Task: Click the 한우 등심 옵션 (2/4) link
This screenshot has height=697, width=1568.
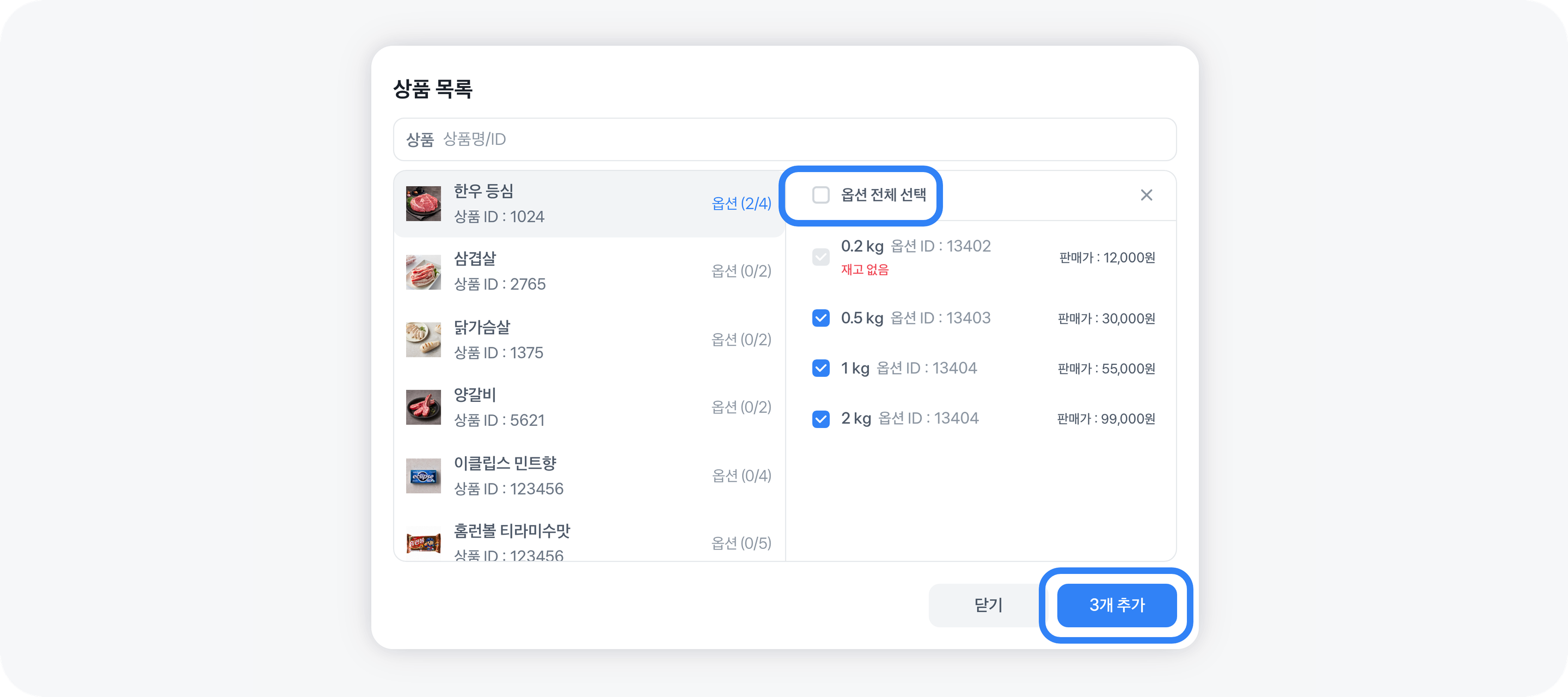Action: [x=741, y=203]
